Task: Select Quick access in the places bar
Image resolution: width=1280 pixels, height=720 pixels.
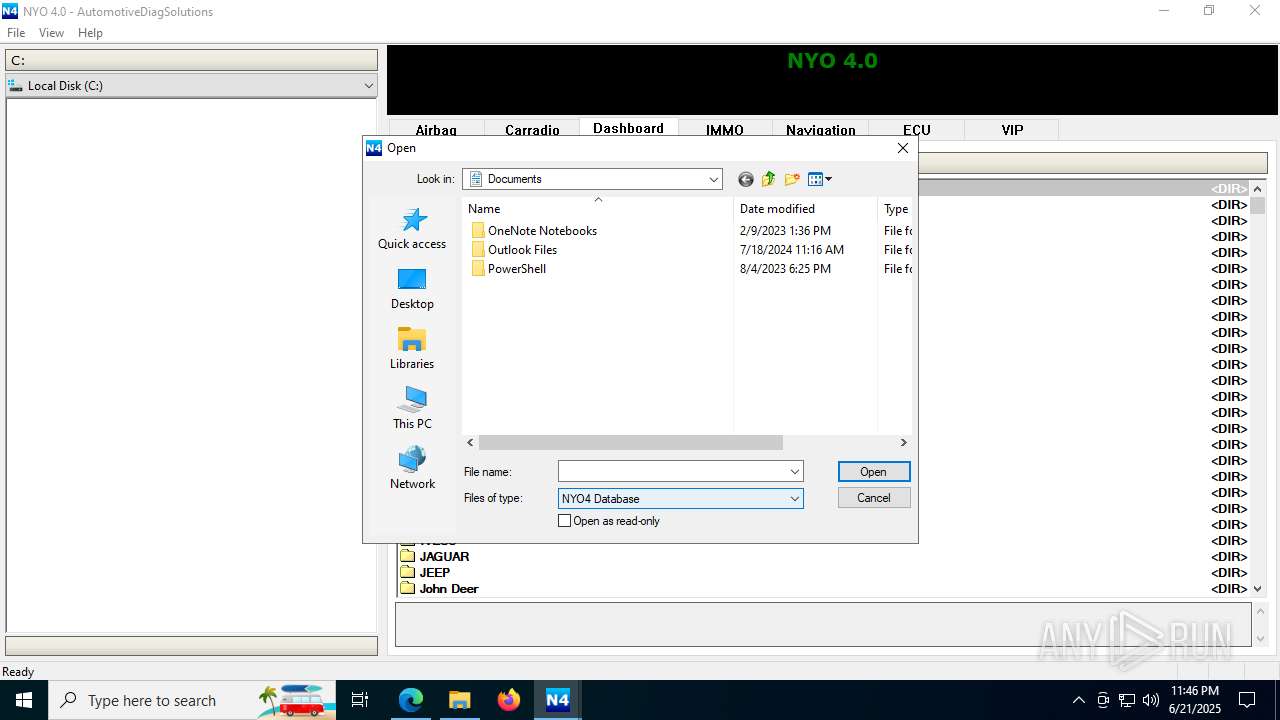Action: (x=412, y=229)
